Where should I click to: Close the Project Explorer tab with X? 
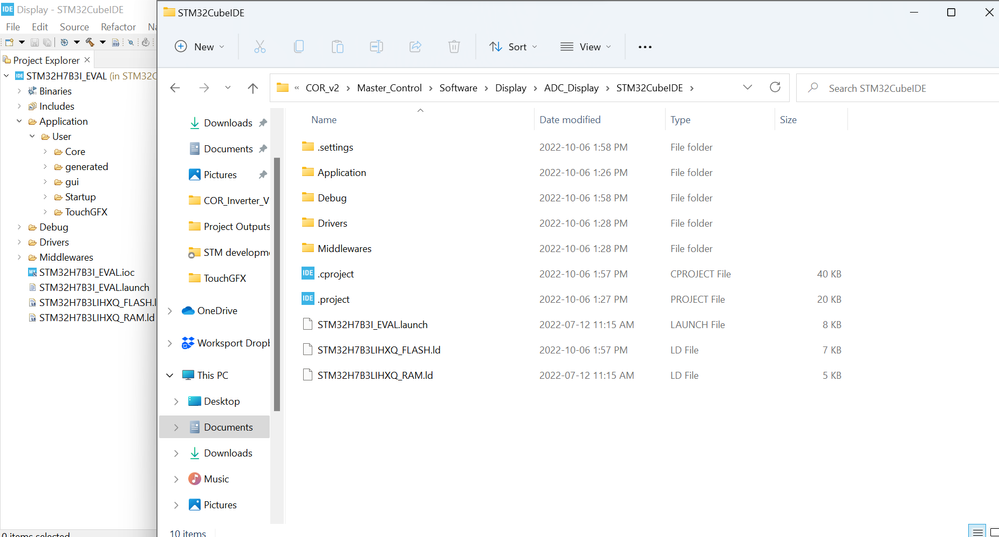[x=87, y=60]
